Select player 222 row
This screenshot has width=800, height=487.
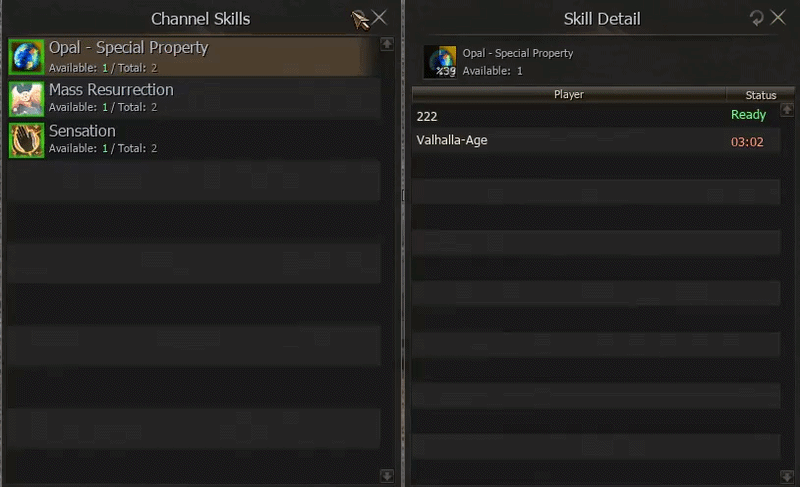(596, 116)
